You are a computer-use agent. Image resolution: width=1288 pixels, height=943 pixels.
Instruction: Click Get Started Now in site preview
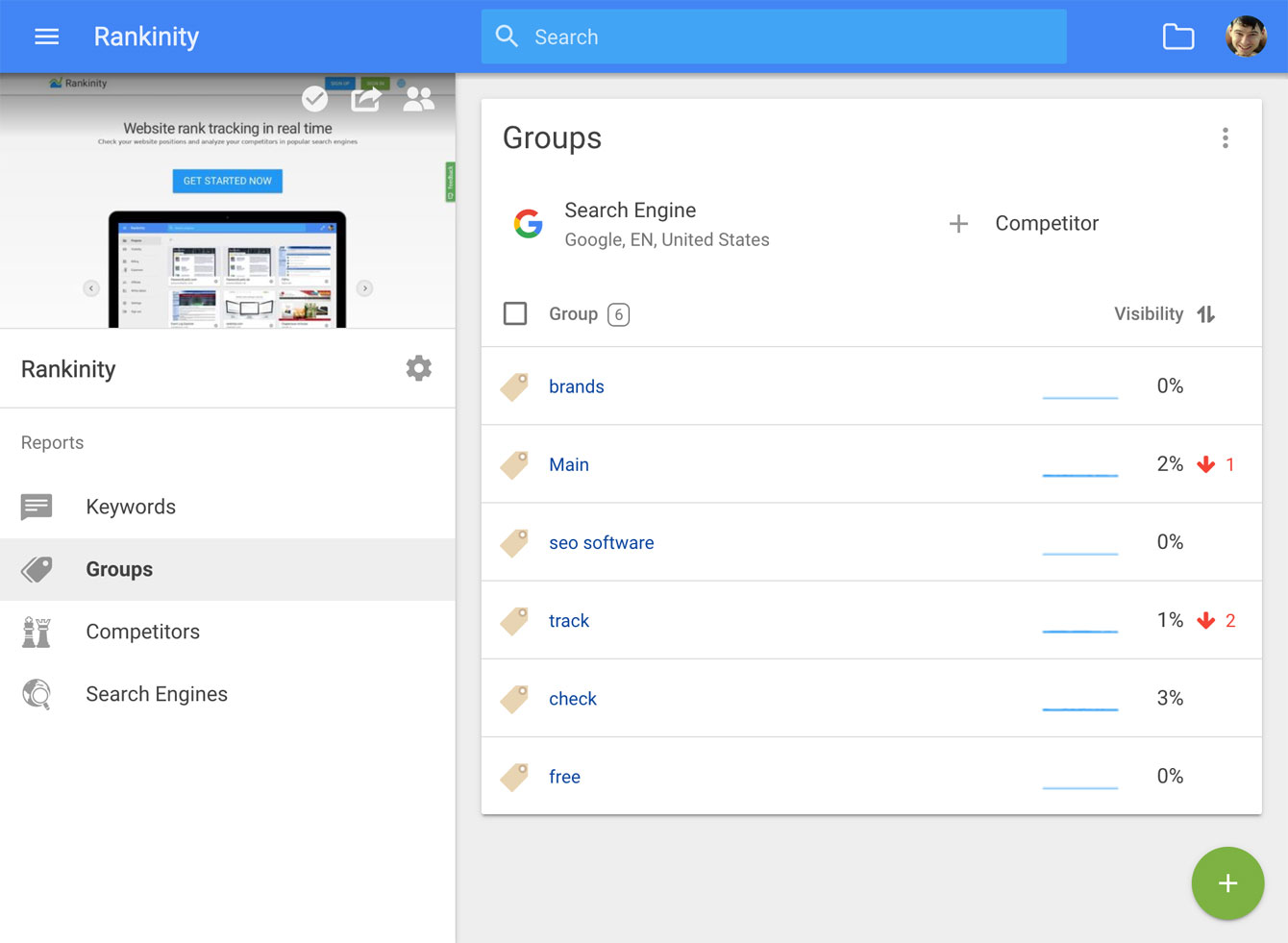coord(228,181)
